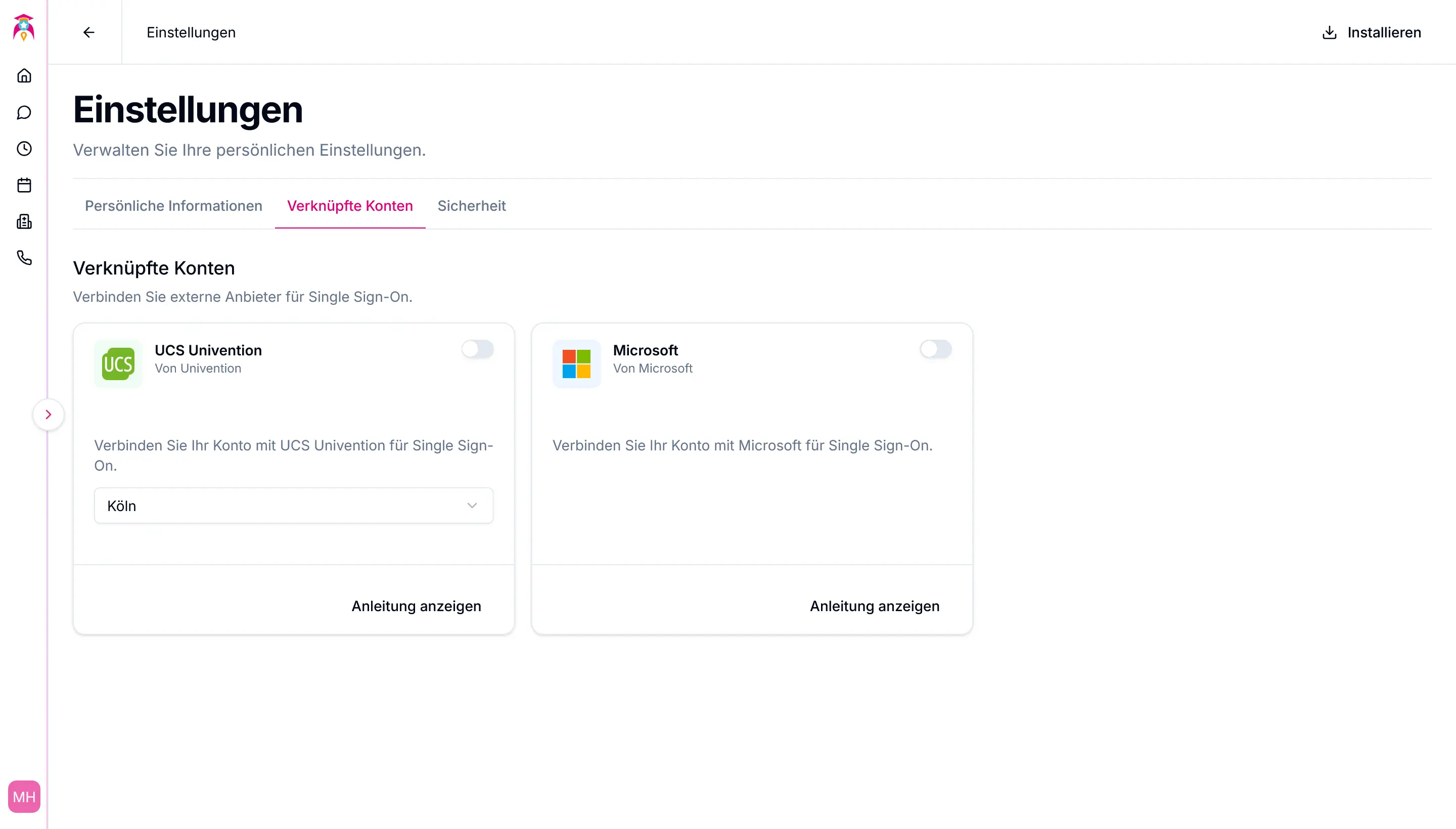Open the chat bubble icon in the sidebar
The image size is (1456, 829).
pos(24,112)
